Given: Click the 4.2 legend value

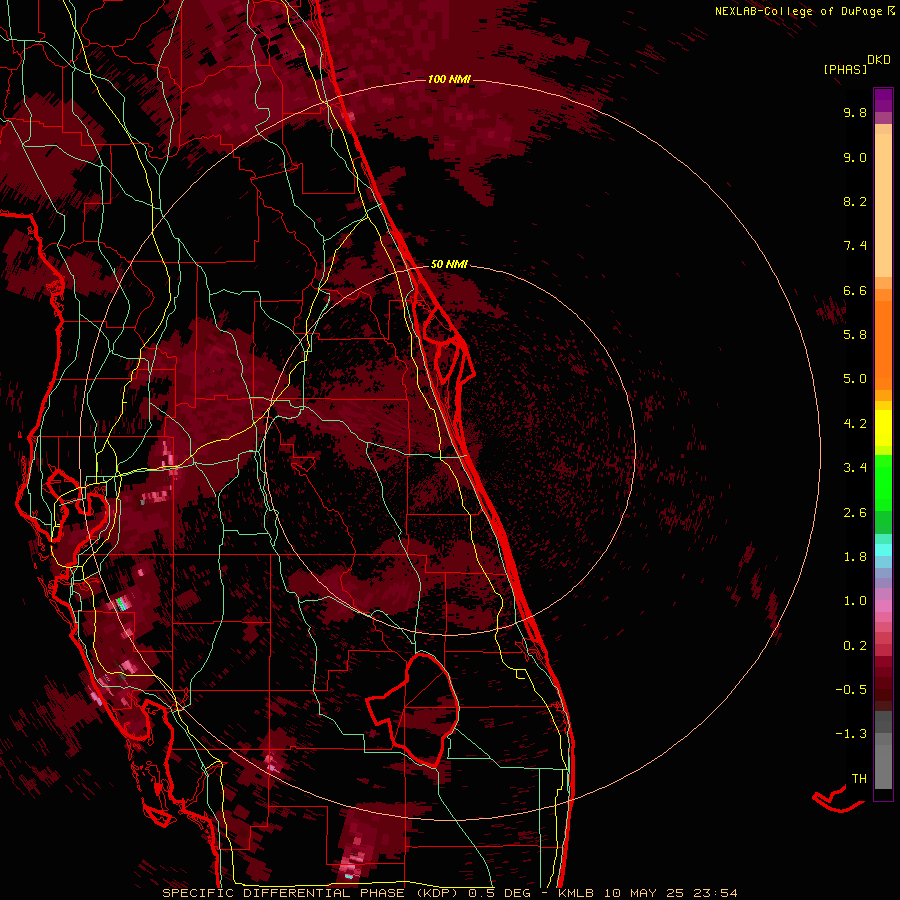Looking at the screenshot, I should tap(855, 424).
